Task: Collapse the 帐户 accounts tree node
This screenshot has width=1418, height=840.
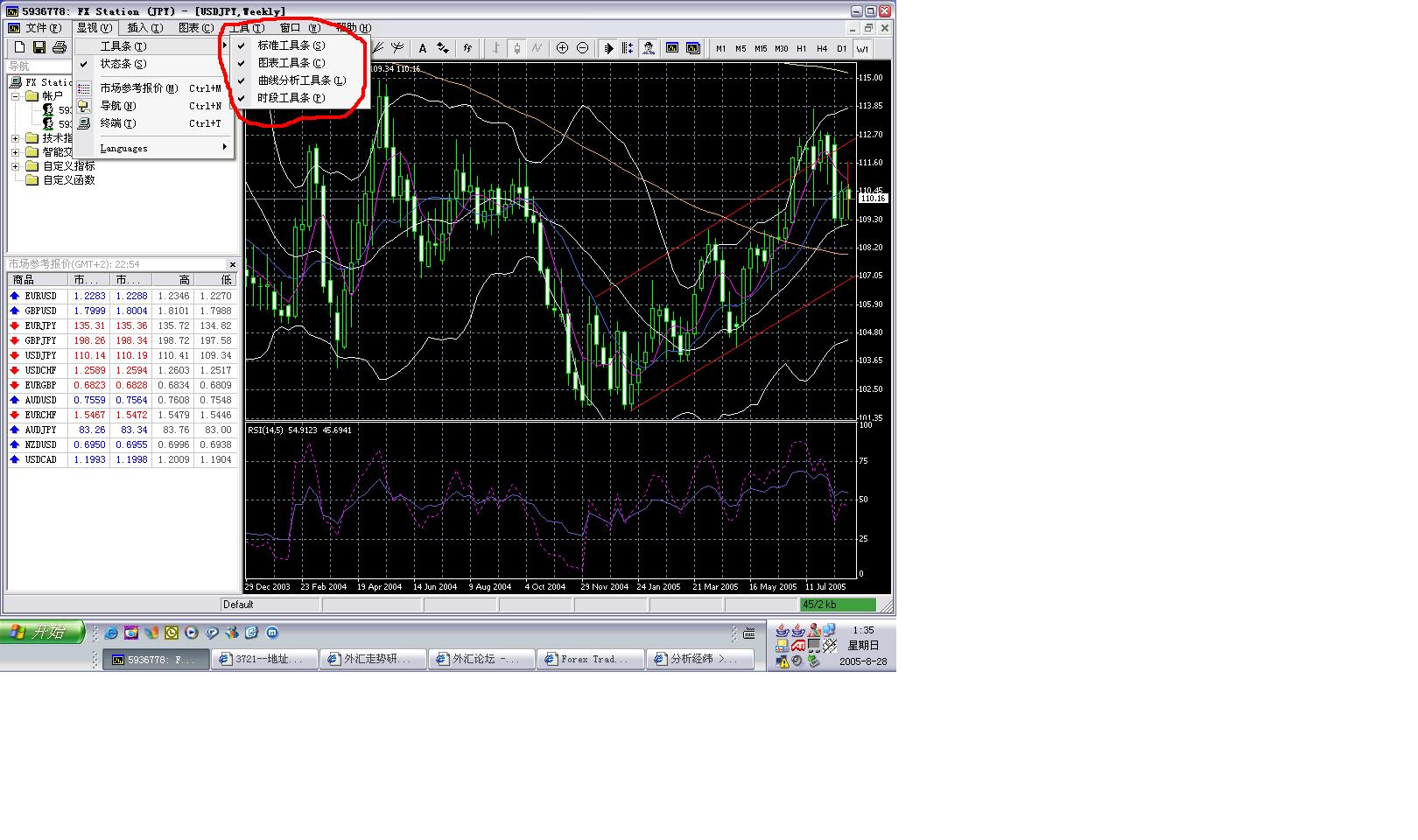Action: coord(15,96)
